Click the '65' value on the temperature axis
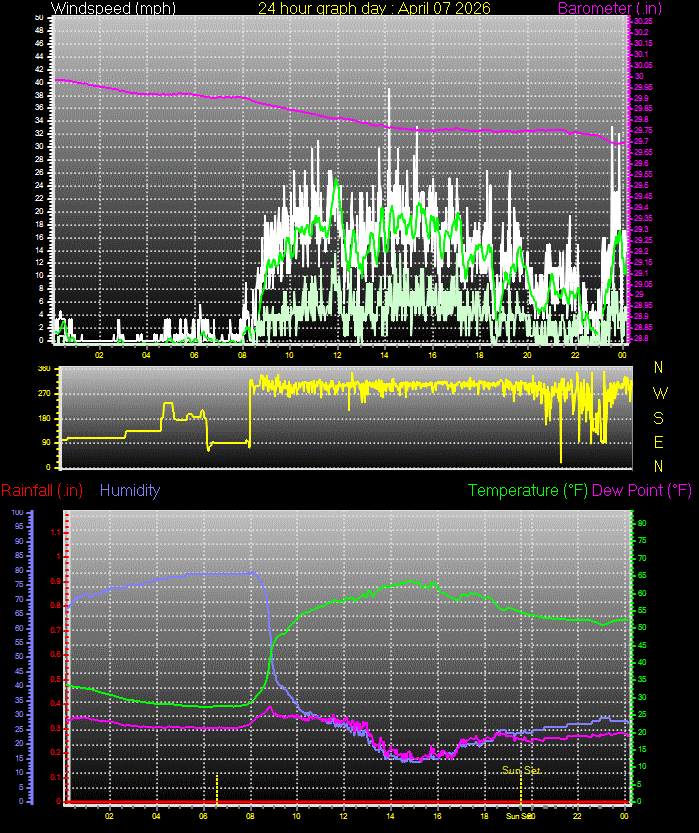This screenshot has width=699, height=833. pos(642,575)
